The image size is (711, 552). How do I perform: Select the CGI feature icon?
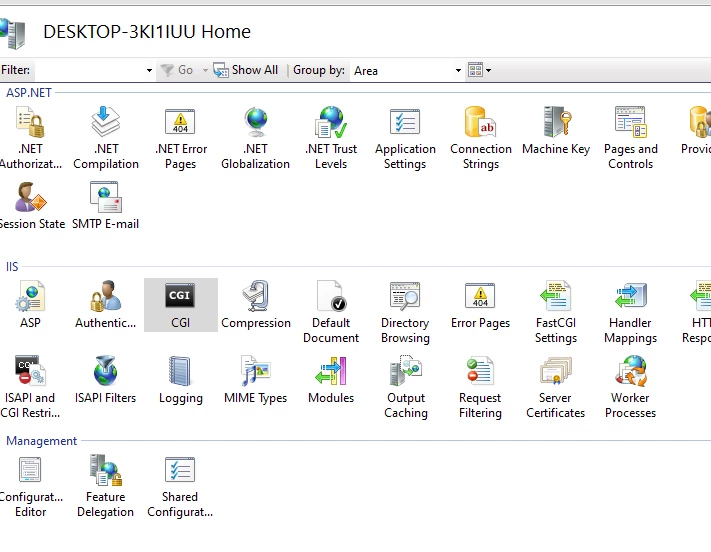click(180, 305)
